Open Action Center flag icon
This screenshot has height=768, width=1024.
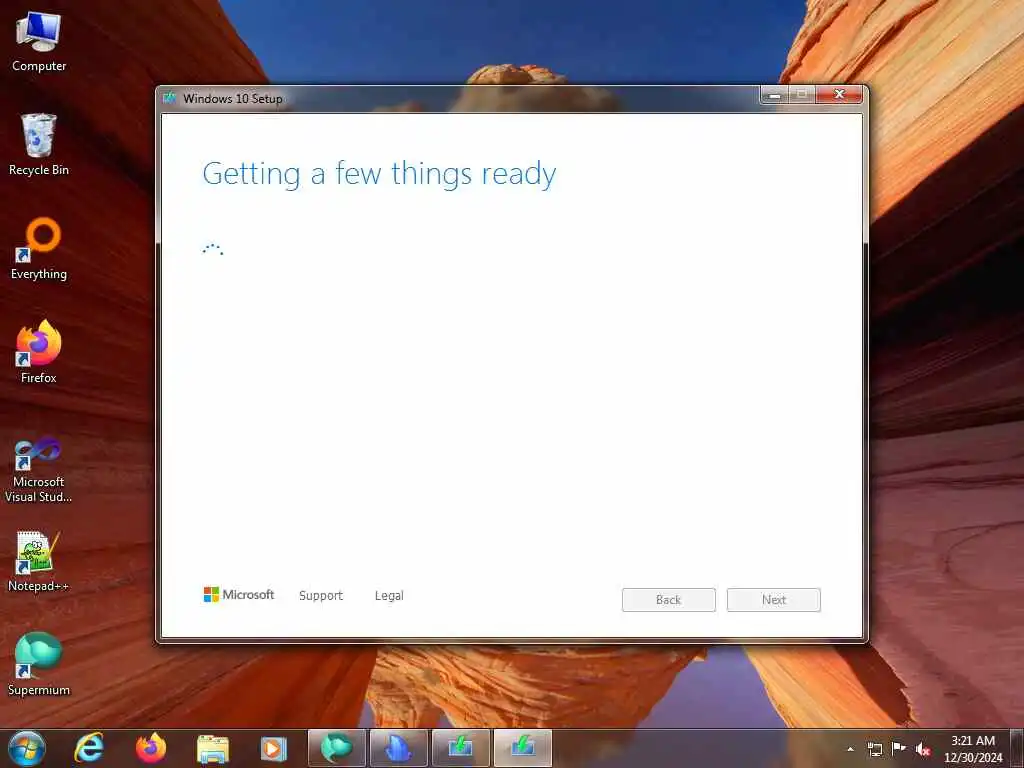point(899,749)
